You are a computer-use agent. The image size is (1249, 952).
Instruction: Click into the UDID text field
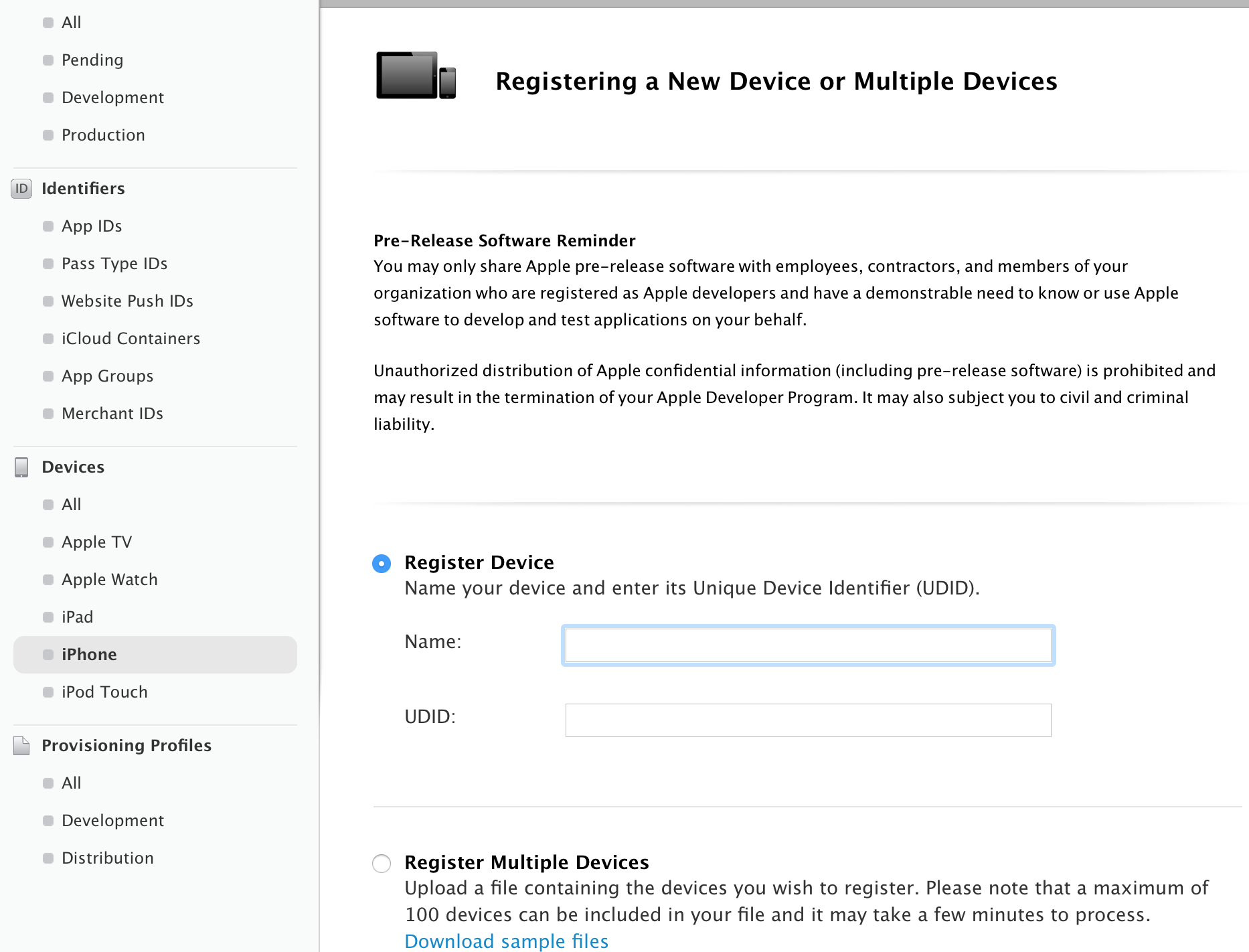click(x=809, y=720)
